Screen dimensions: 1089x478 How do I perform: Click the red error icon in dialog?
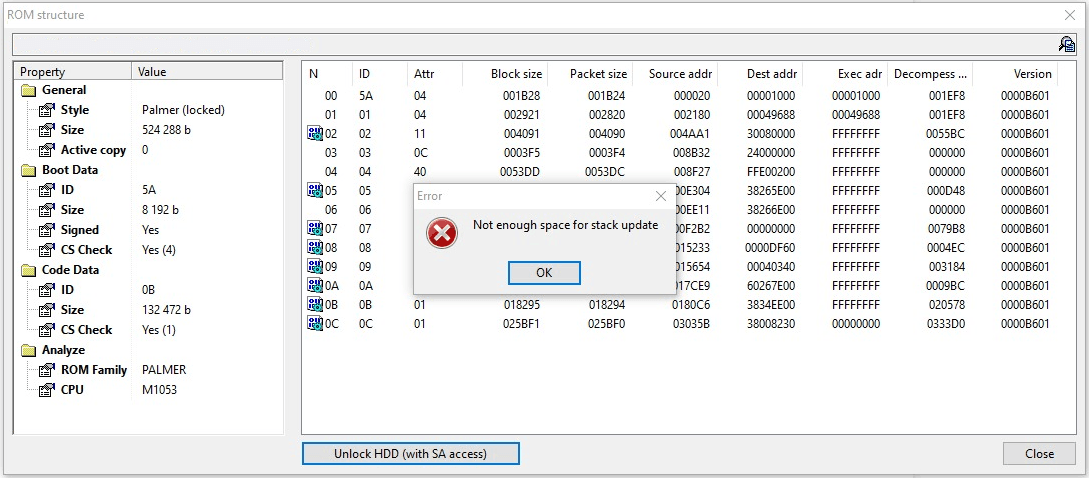pos(441,233)
